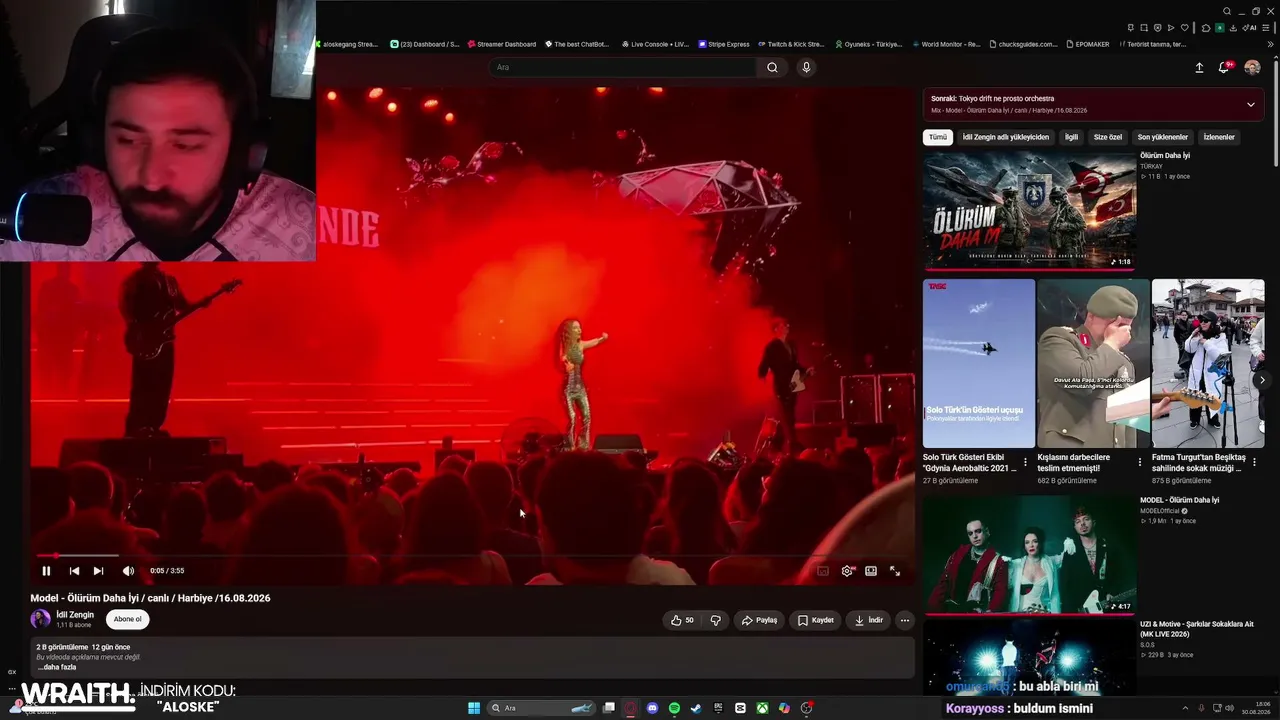Open the İdil Zengin channel avatar
This screenshot has height=720, width=1280.
tap(41, 619)
